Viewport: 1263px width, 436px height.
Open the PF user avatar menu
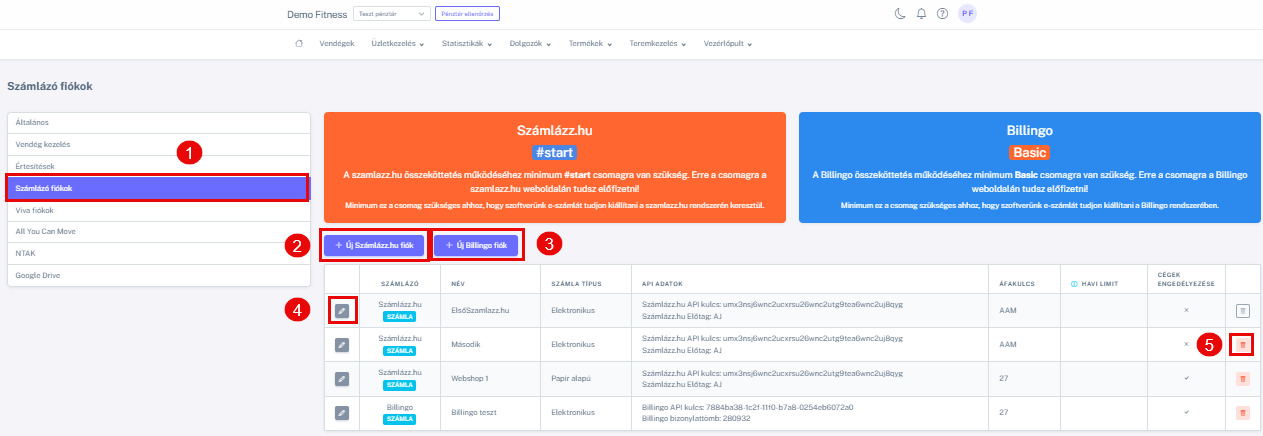pos(967,14)
